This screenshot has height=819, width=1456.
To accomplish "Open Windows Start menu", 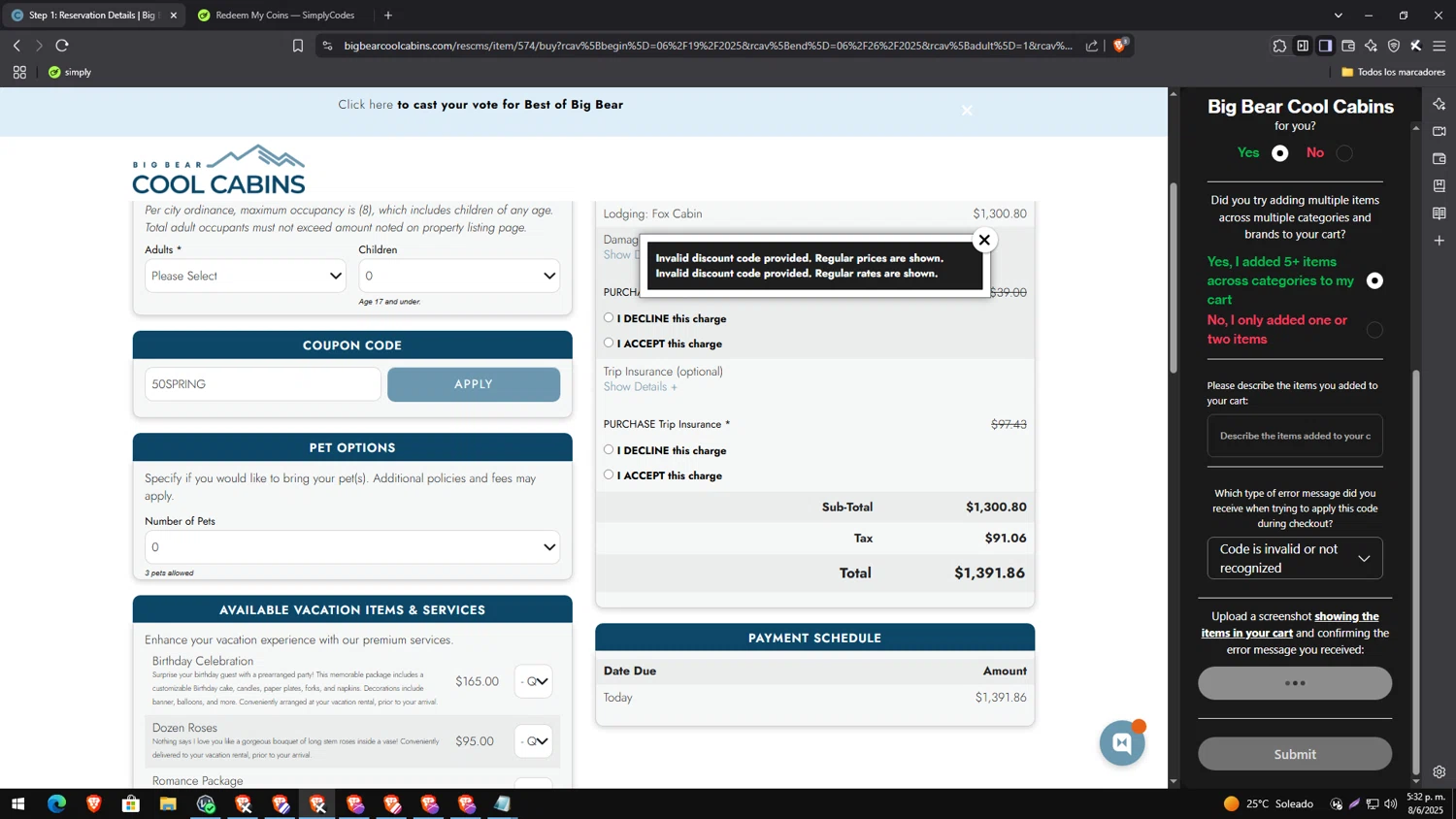I will pos(17,803).
